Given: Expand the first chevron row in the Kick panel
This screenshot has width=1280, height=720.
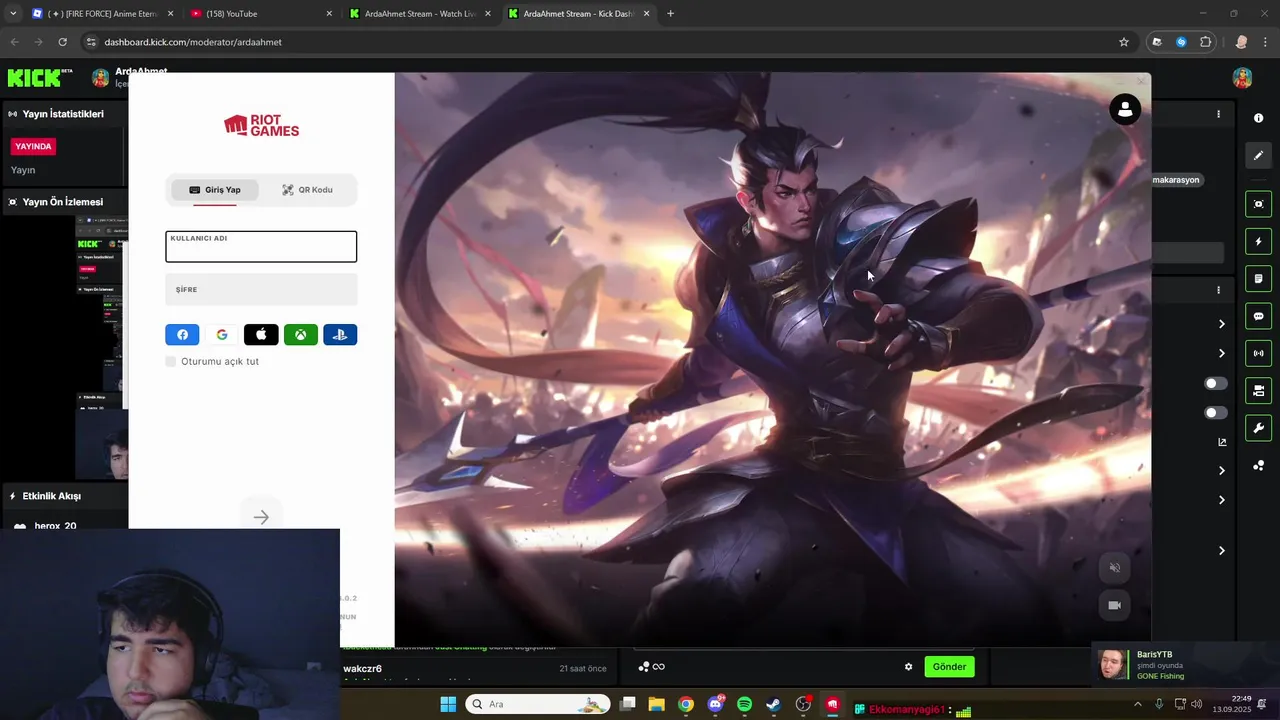Looking at the screenshot, I should coord(1221,323).
